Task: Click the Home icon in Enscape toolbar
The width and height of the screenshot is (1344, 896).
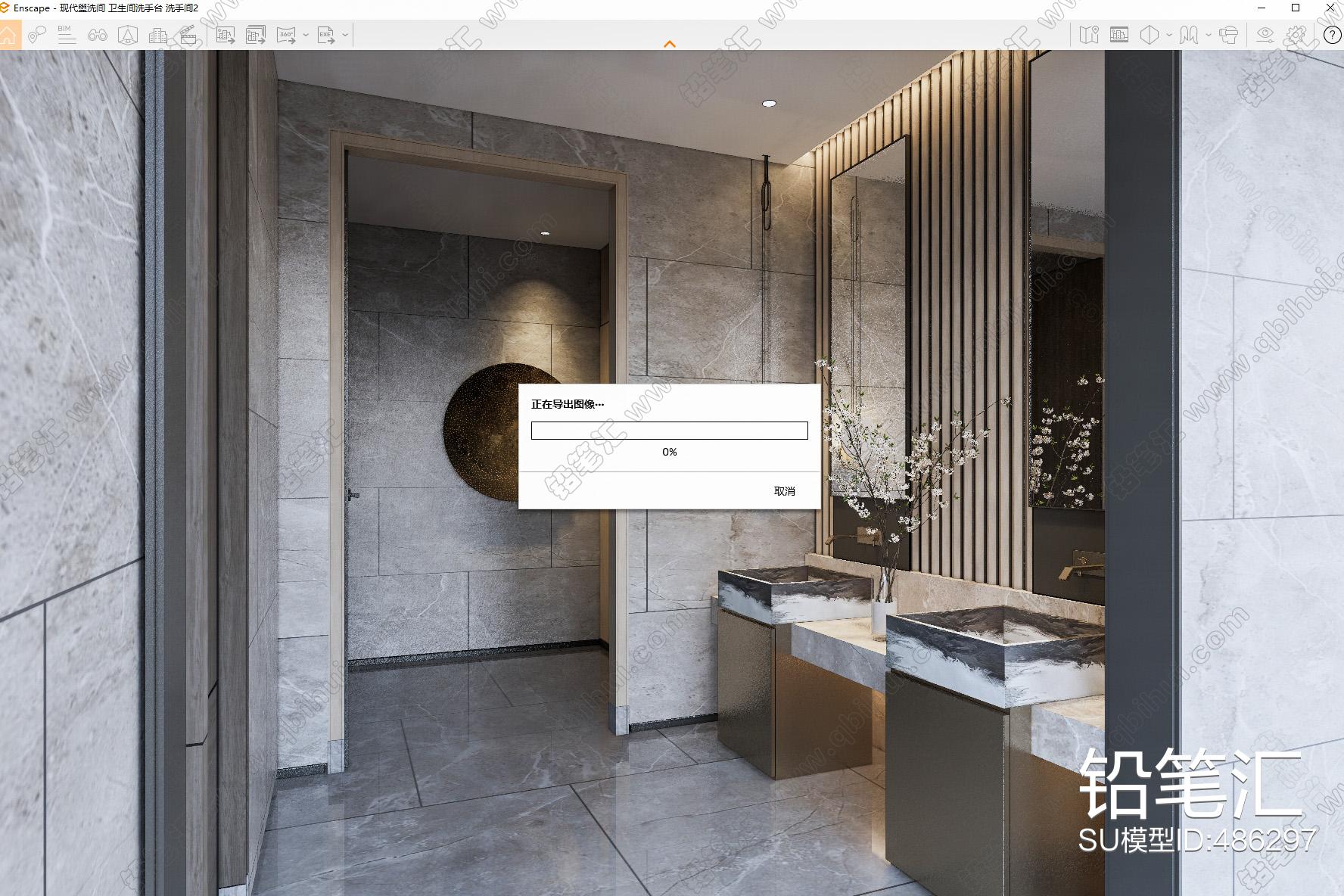Action: [8, 35]
